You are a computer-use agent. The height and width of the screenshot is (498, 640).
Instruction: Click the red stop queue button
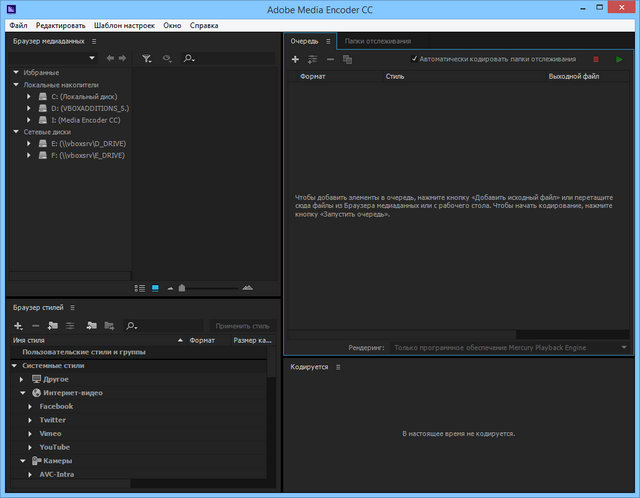coord(596,60)
